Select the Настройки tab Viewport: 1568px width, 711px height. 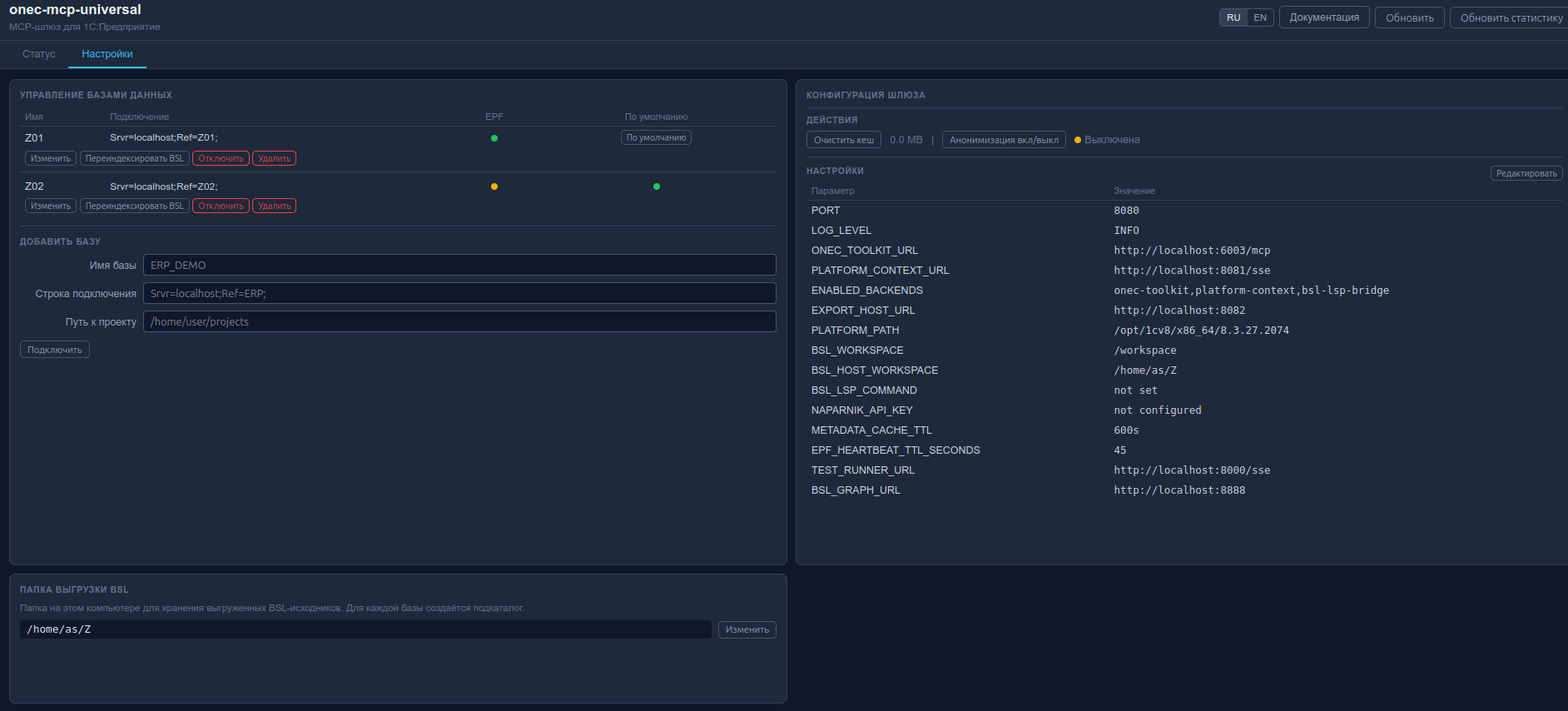107,54
